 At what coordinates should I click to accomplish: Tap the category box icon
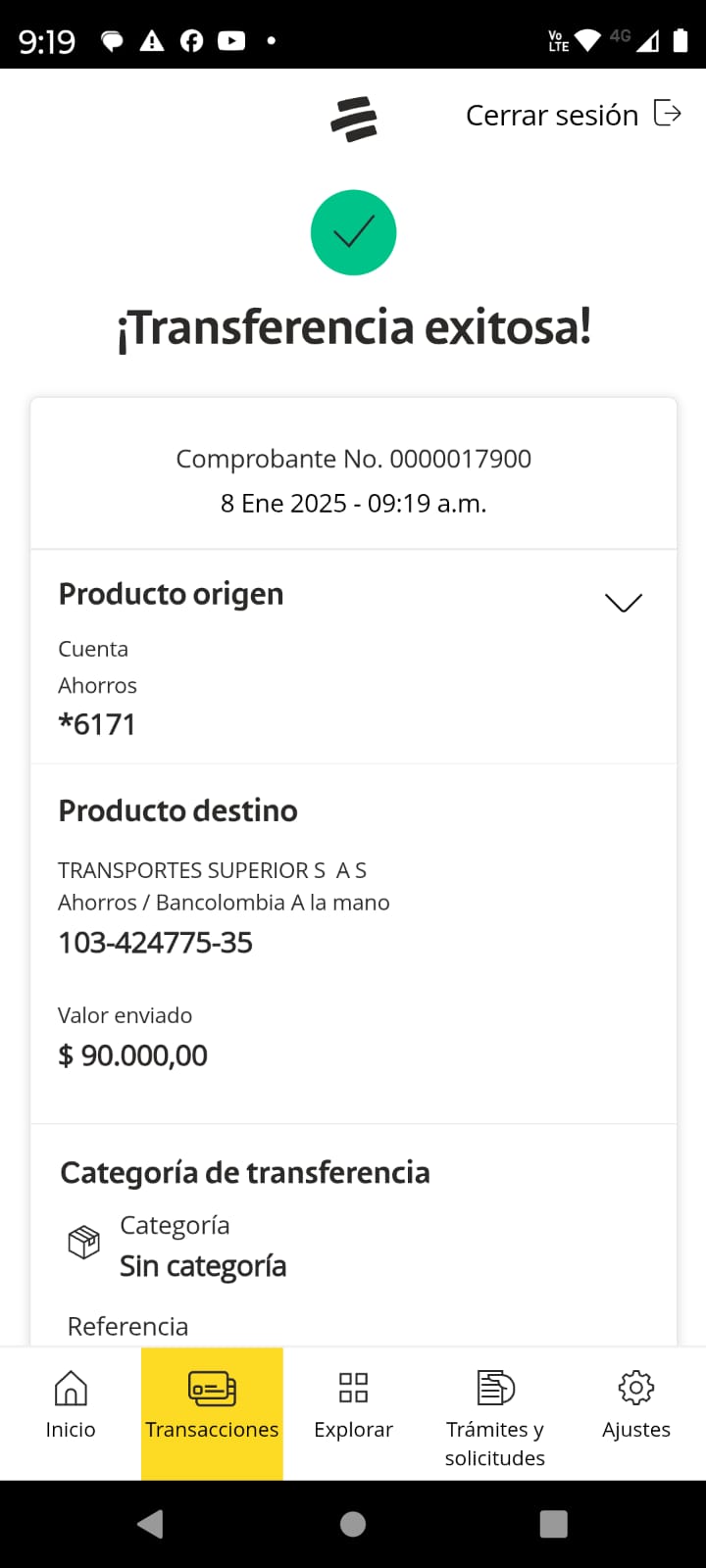[x=84, y=1243]
